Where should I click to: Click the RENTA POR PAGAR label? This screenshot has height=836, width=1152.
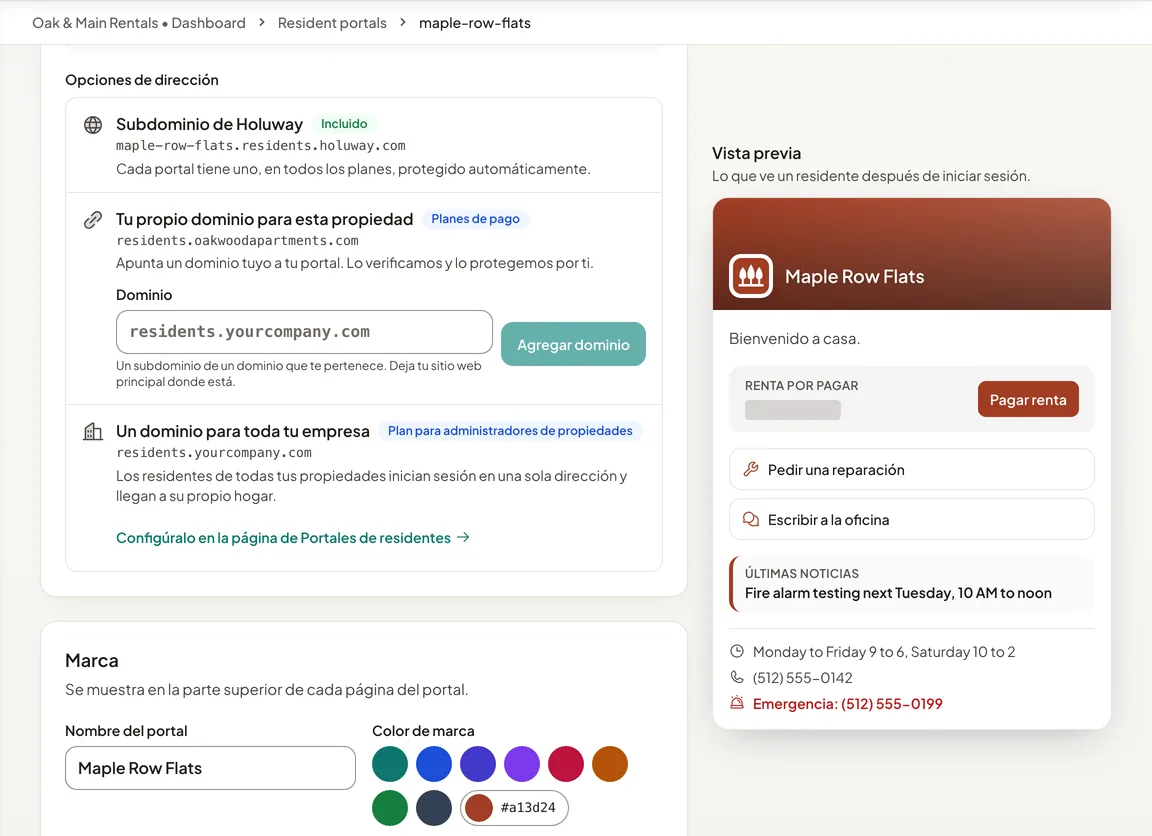[x=802, y=386]
